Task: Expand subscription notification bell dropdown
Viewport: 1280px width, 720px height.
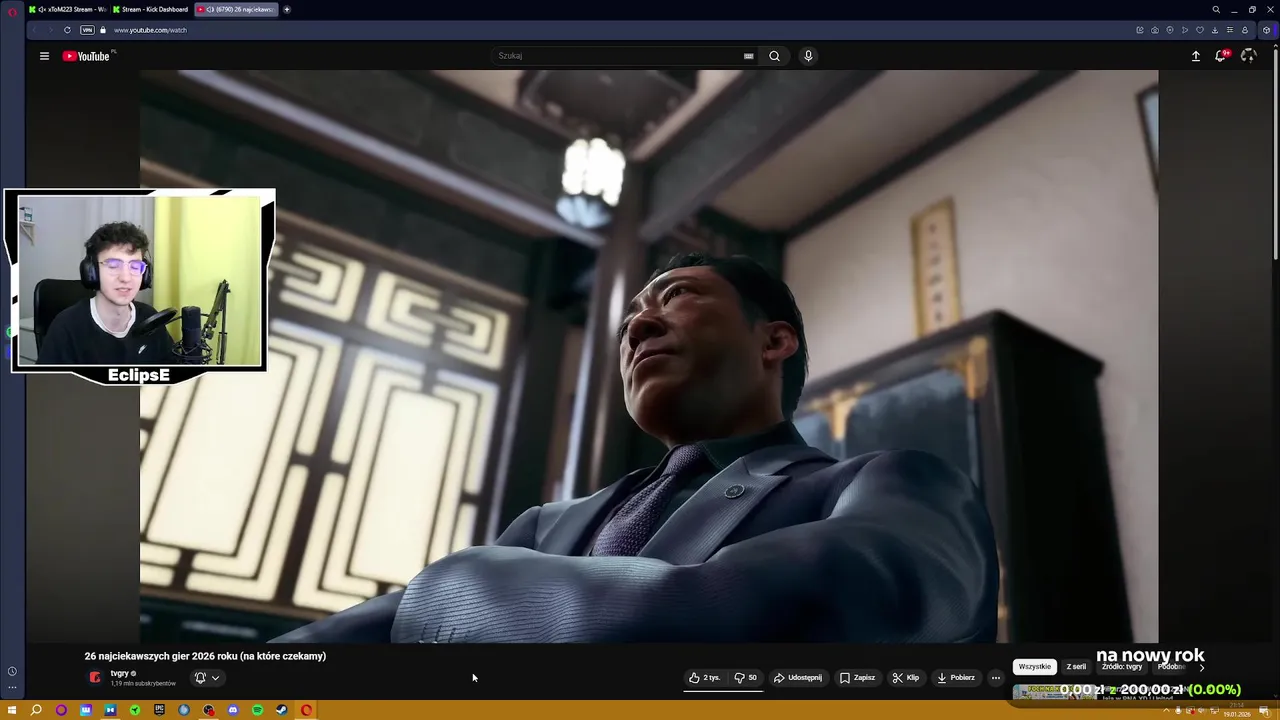Action: click(207, 678)
